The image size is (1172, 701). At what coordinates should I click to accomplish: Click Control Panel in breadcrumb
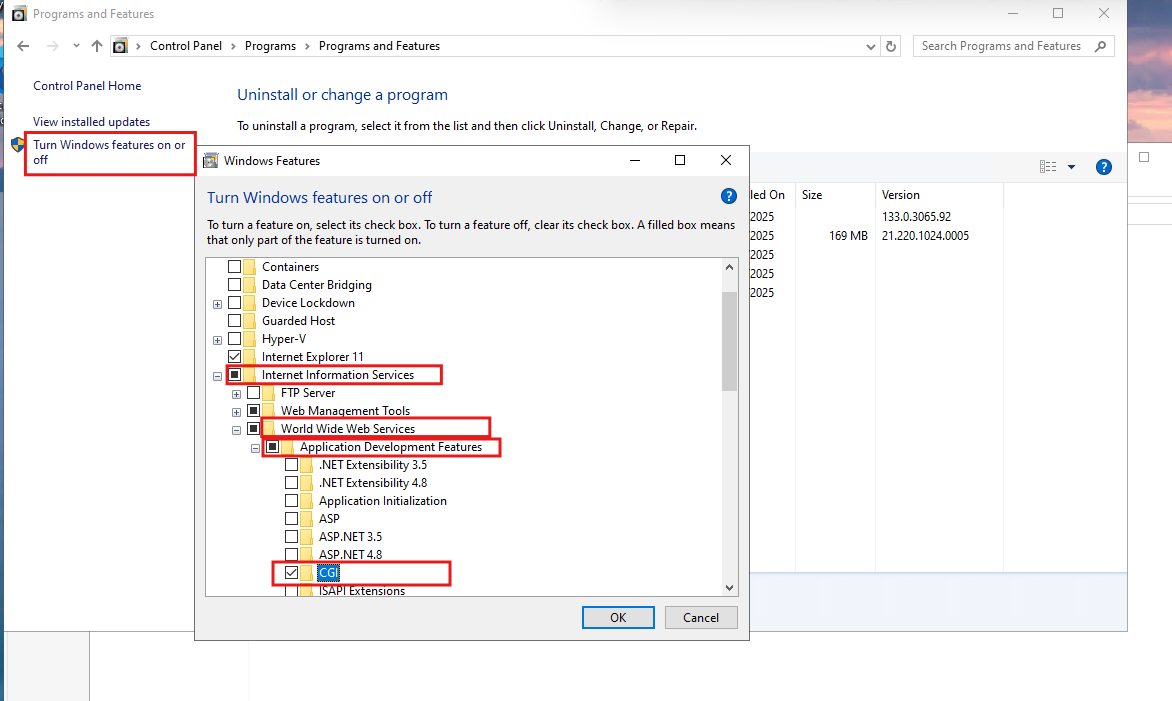coord(185,46)
